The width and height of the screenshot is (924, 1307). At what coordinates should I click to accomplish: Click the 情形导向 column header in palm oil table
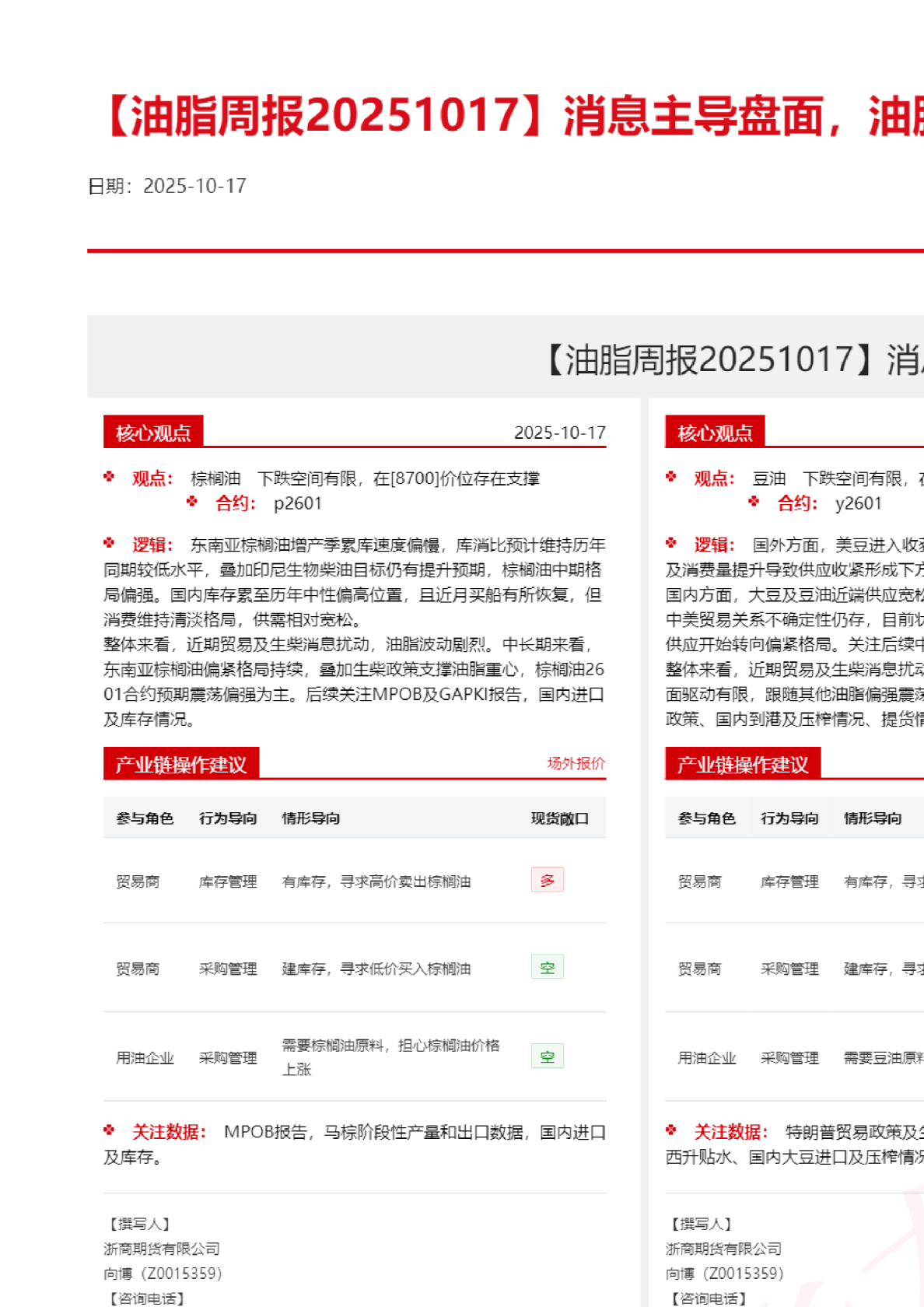pos(311,818)
